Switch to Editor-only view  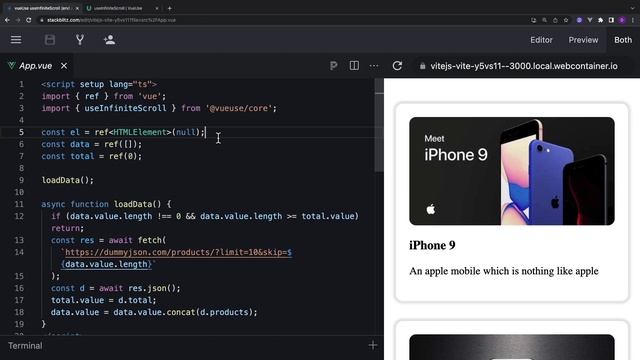[x=541, y=40]
